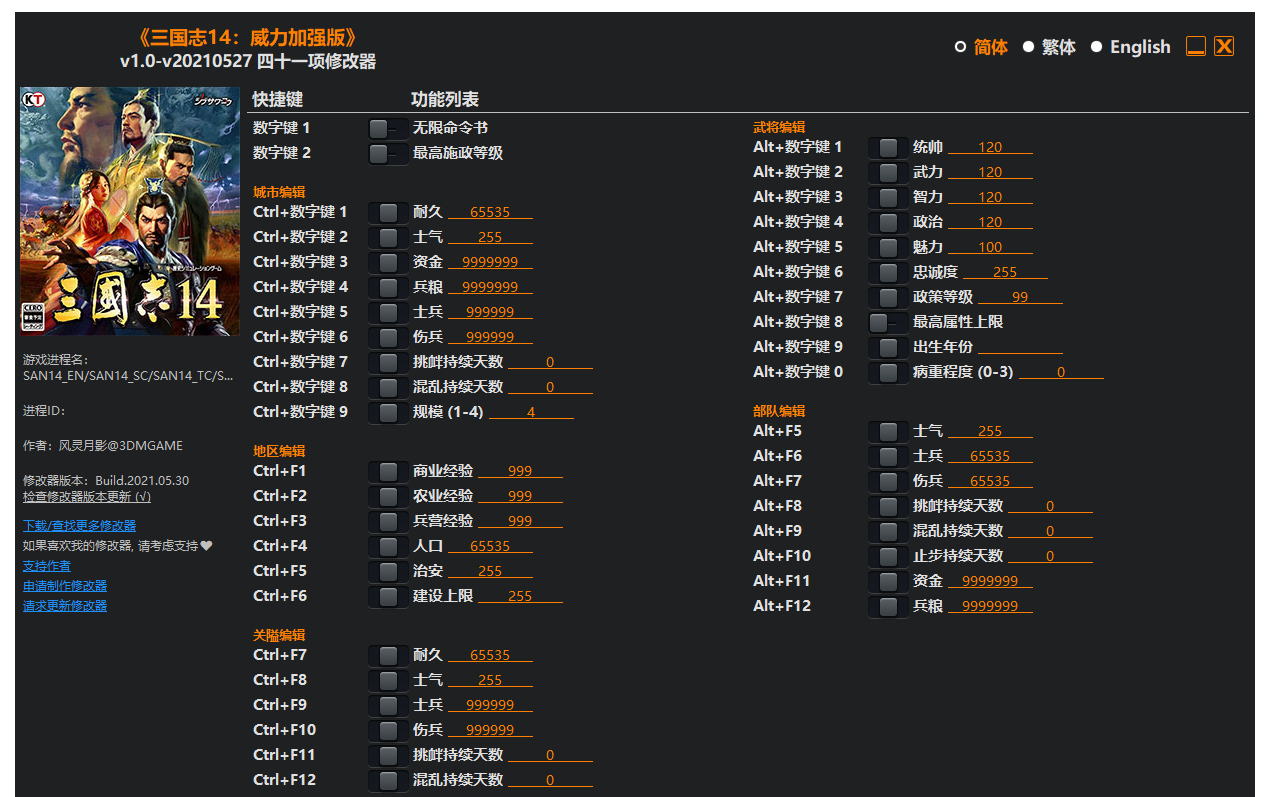Screen dimensions: 1273x797
Task: Enable 统帅 Alt+数字键 1 toggle
Action: pyautogui.click(x=888, y=147)
